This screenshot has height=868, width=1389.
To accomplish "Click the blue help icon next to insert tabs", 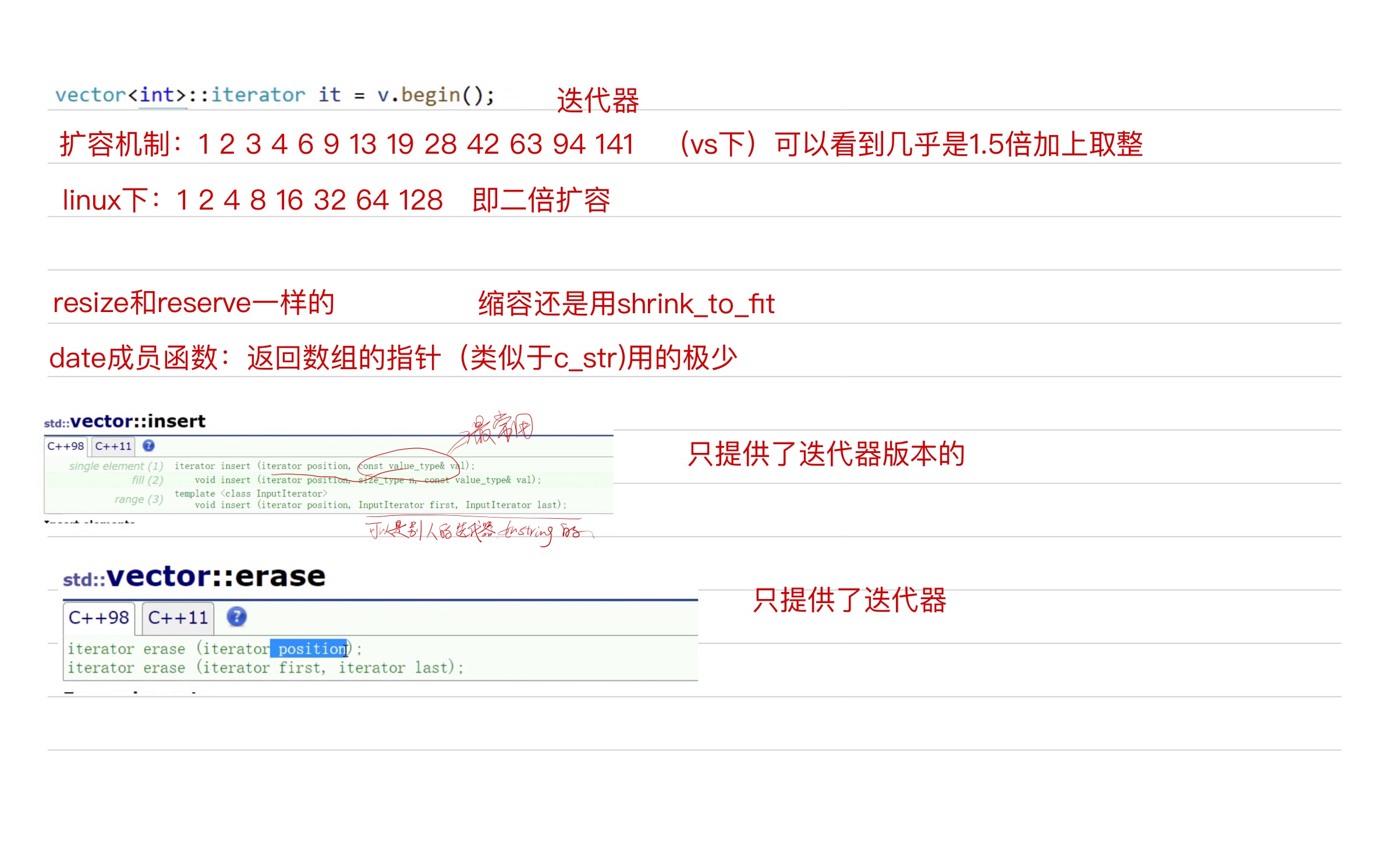I will click(x=149, y=447).
